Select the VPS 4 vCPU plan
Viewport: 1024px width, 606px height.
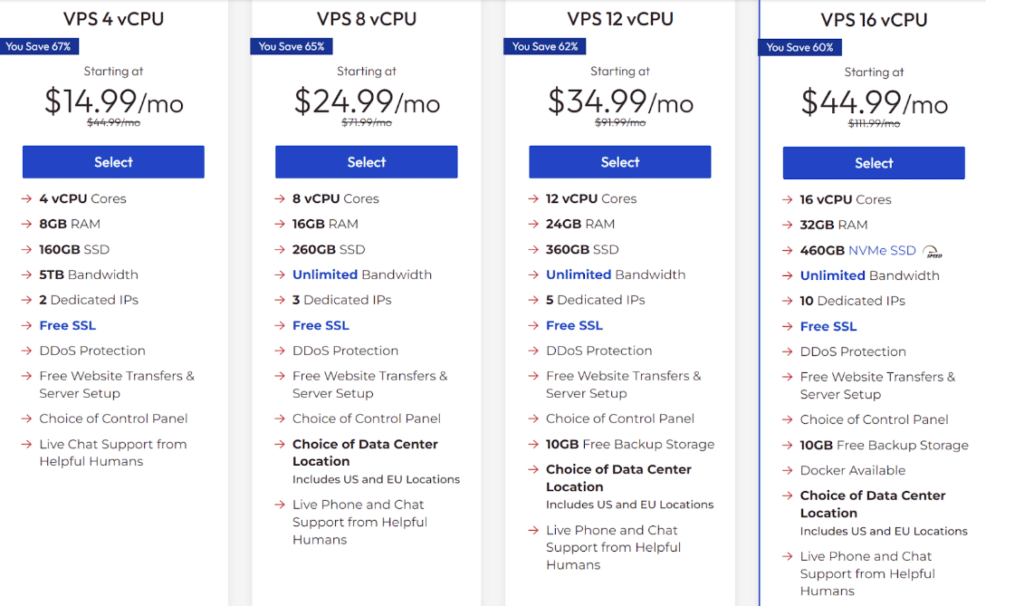(113, 162)
